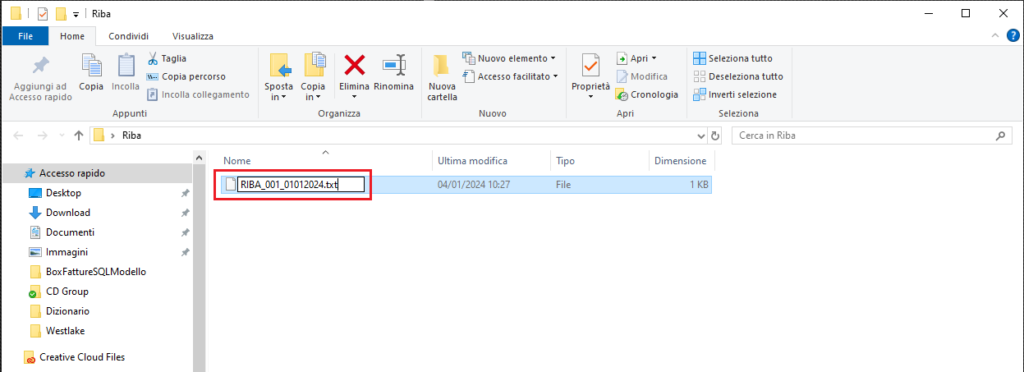Click Deseleziona tutto

738,76
